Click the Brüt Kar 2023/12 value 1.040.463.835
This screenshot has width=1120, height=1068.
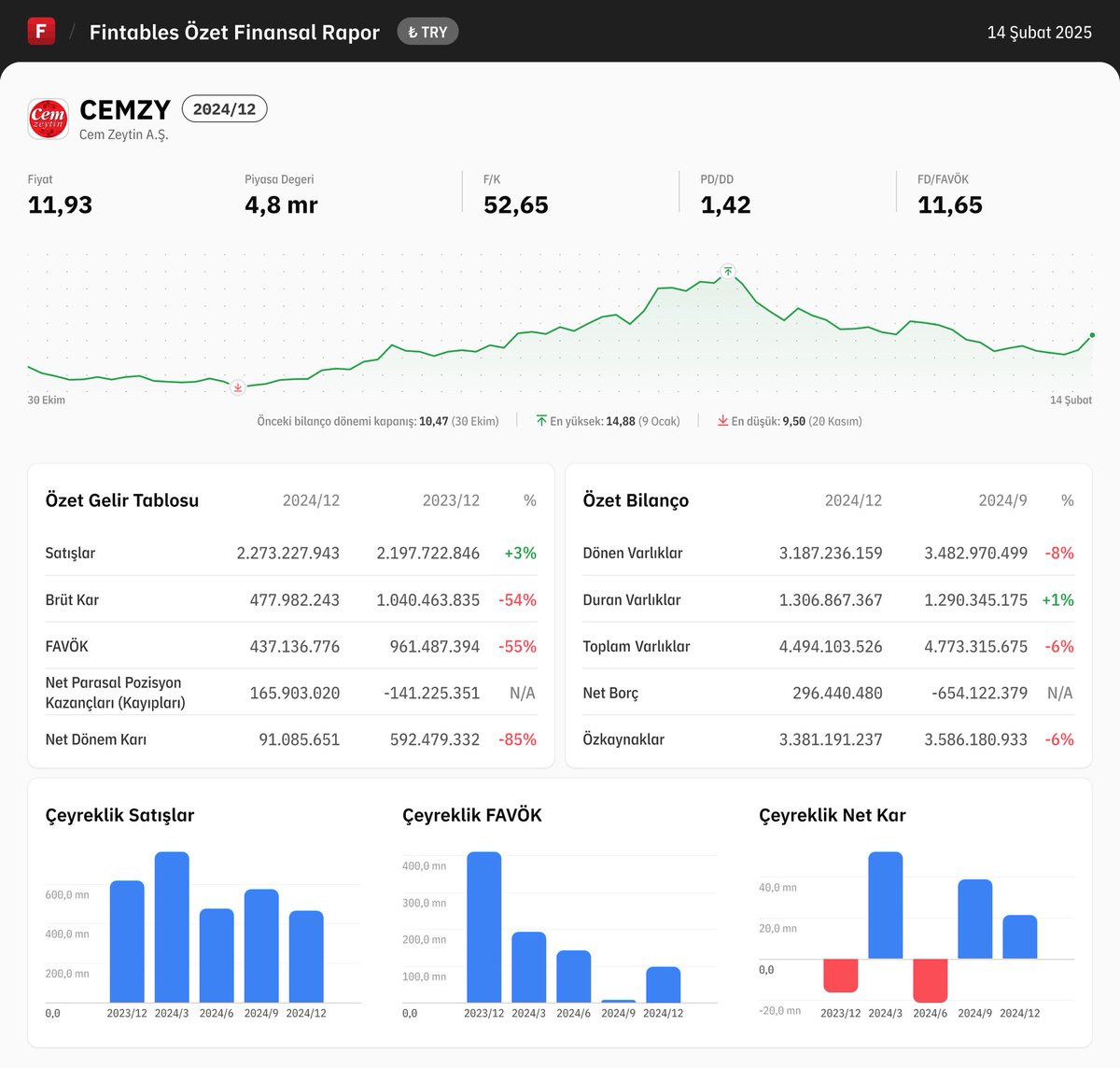[428, 599]
